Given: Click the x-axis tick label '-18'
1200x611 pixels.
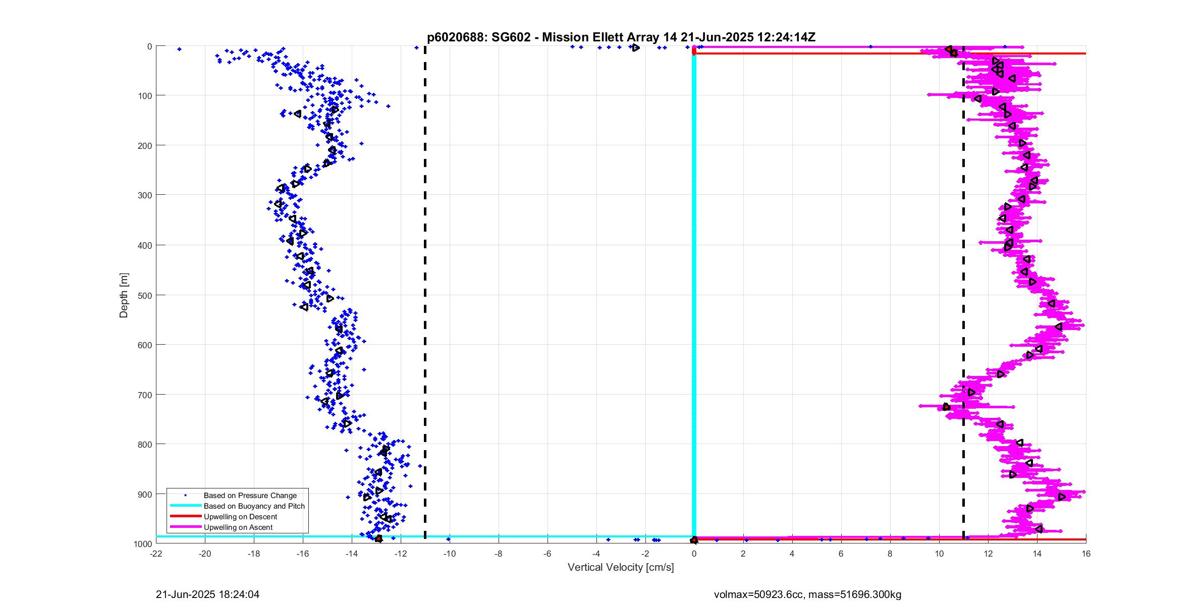Looking at the screenshot, I should [254, 553].
